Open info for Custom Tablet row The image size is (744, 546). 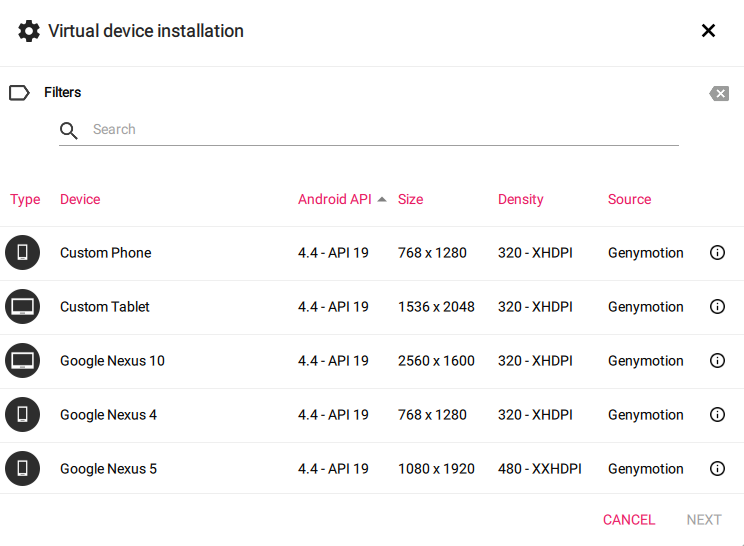tap(717, 306)
